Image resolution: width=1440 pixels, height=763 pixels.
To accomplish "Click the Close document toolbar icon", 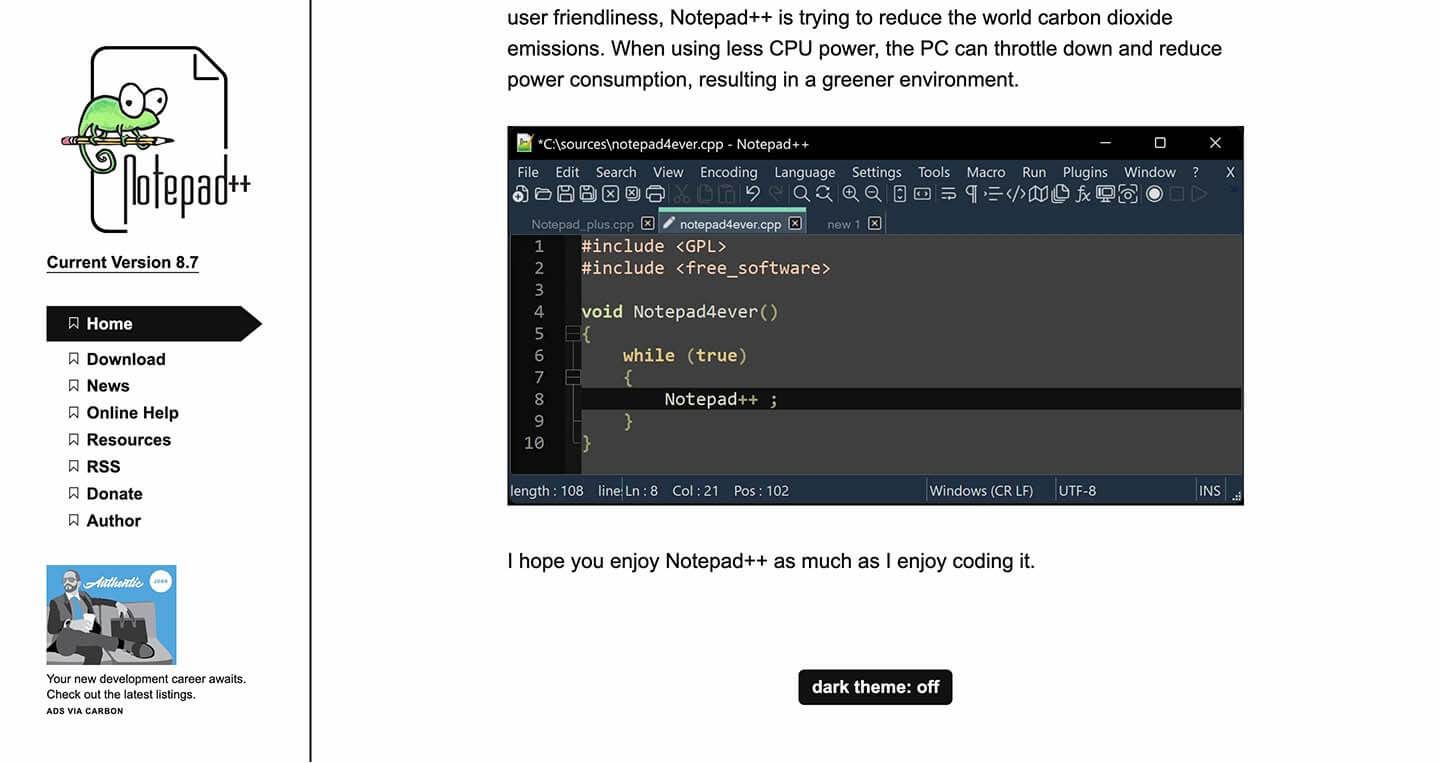I will click(x=610, y=194).
